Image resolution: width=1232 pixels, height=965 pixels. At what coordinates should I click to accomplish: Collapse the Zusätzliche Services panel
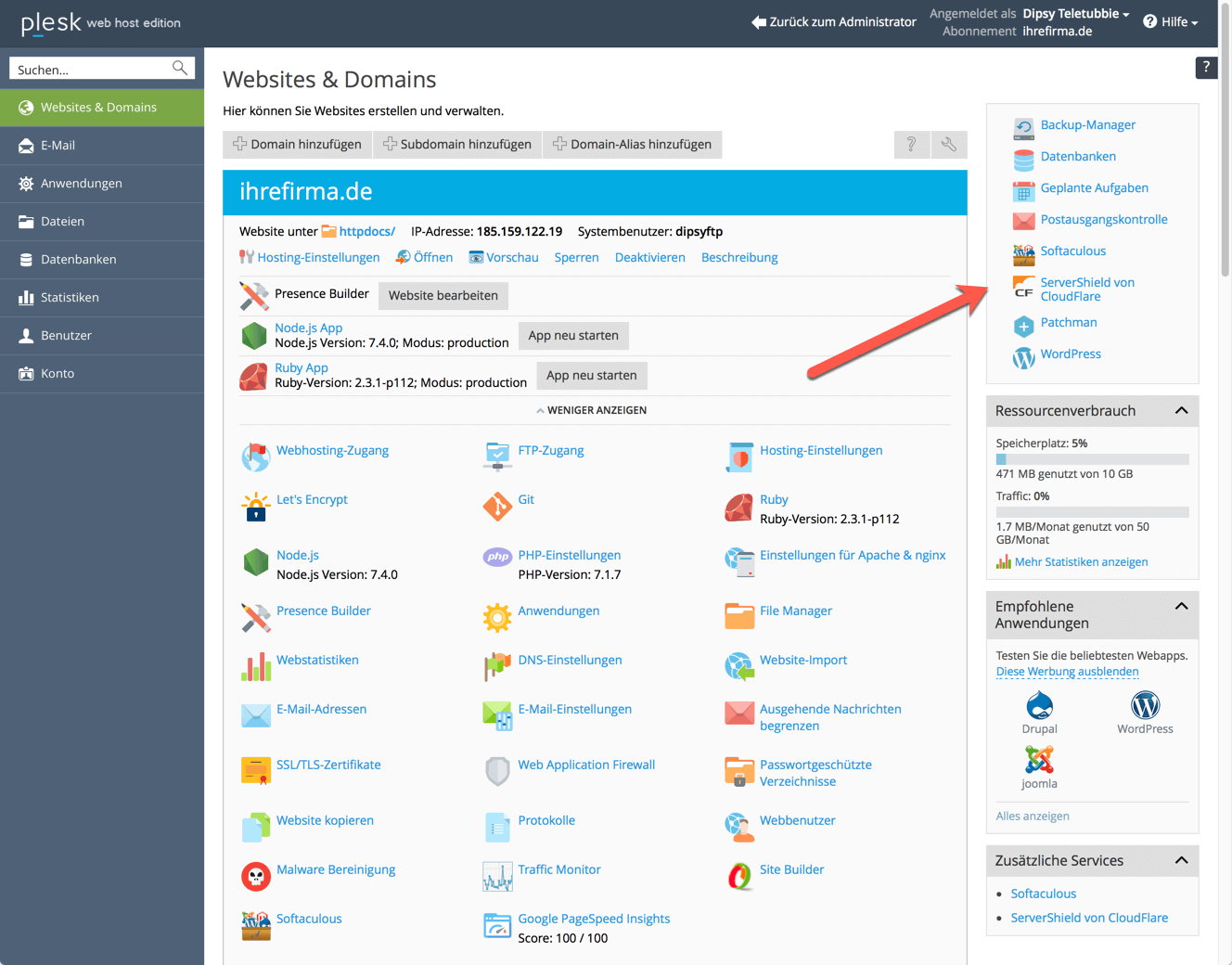tap(1181, 861)
